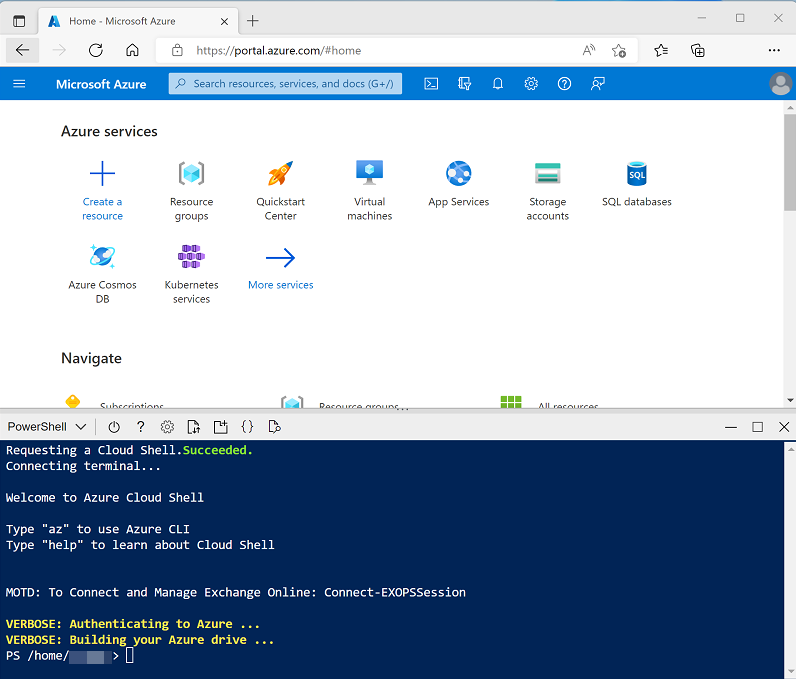Viewport: 796px width, 679px height.
Task: Click the More services arrow
Action: [281, 258]
